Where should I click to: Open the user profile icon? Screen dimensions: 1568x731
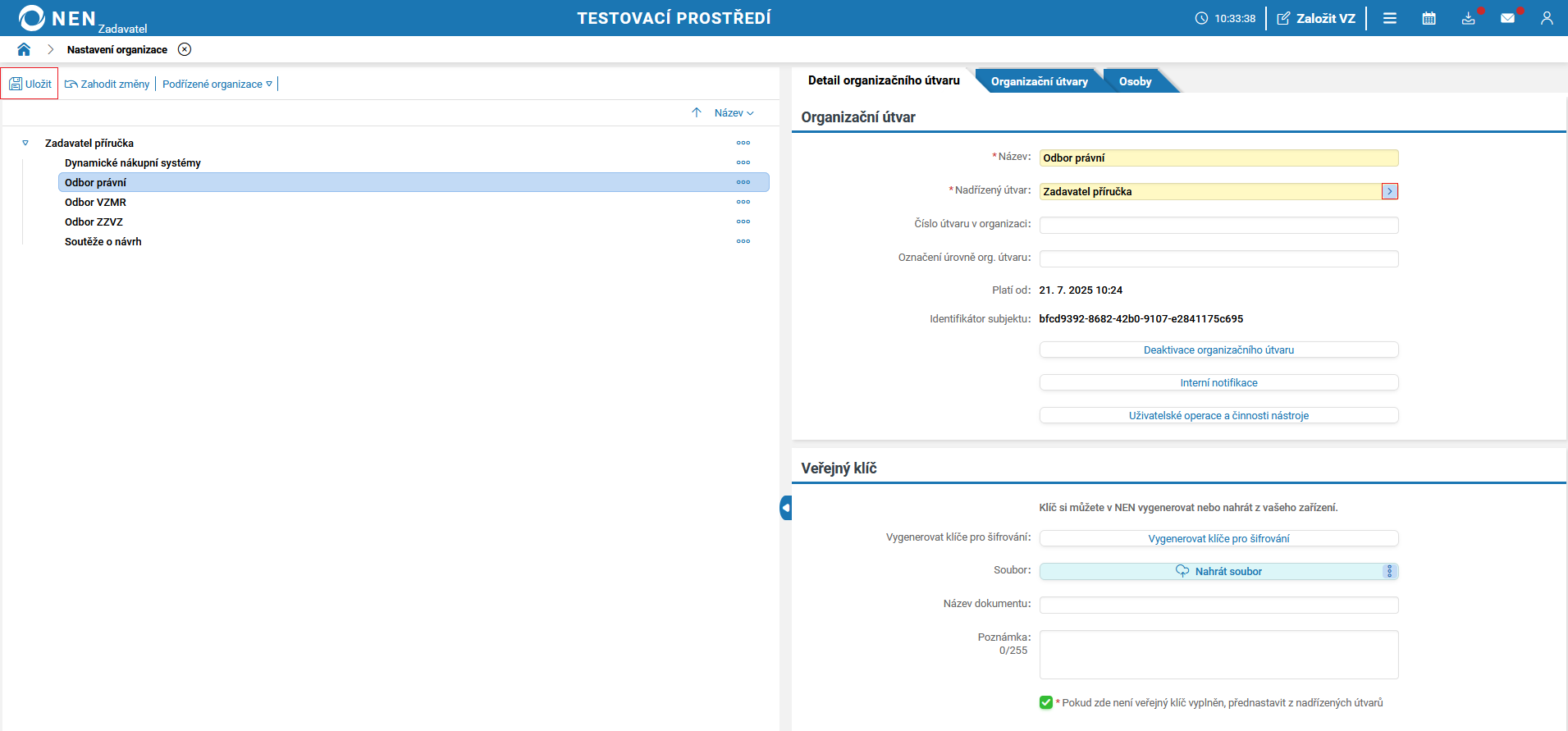1547,18
